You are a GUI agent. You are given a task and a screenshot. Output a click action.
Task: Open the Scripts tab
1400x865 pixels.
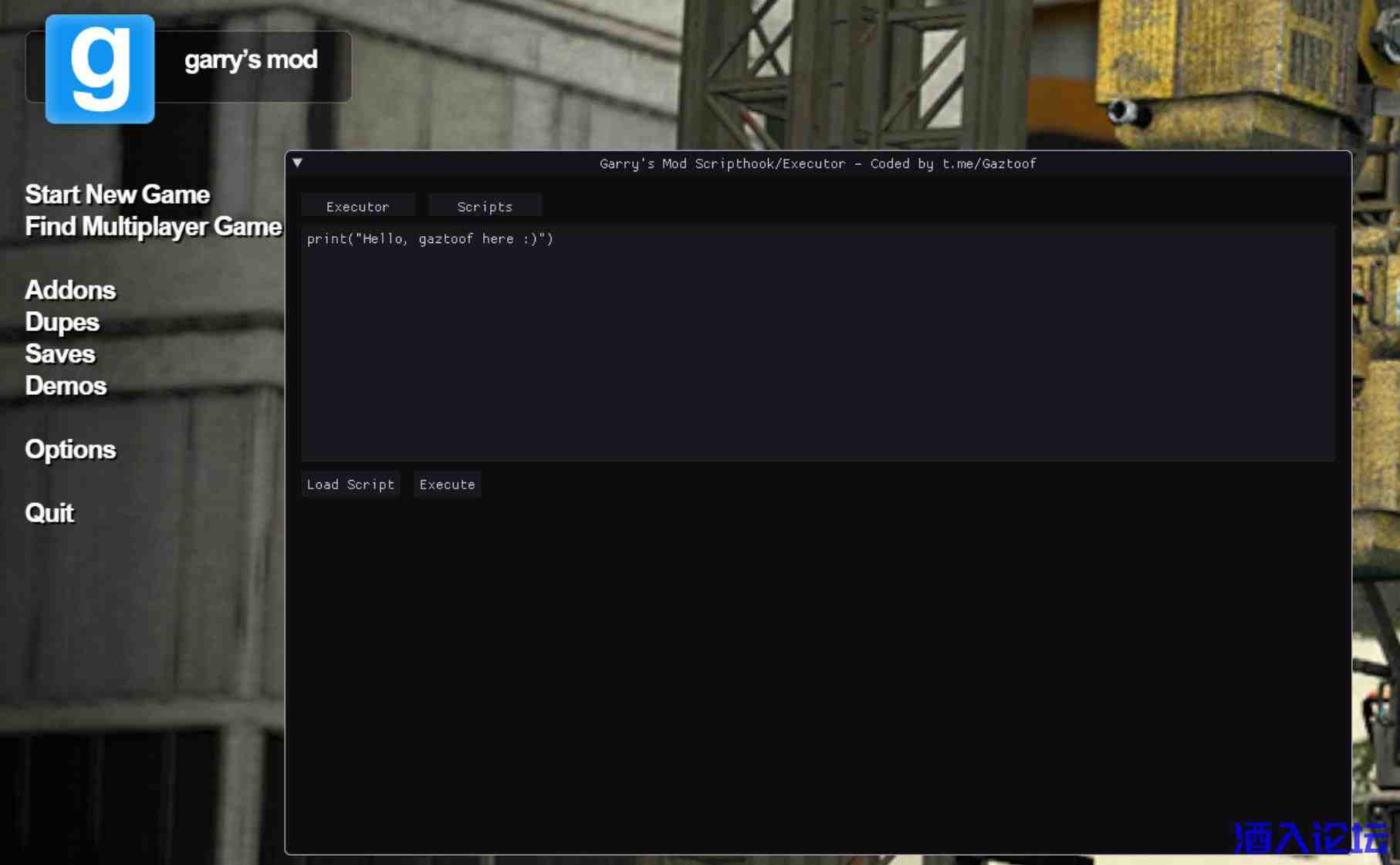(485, 207)
